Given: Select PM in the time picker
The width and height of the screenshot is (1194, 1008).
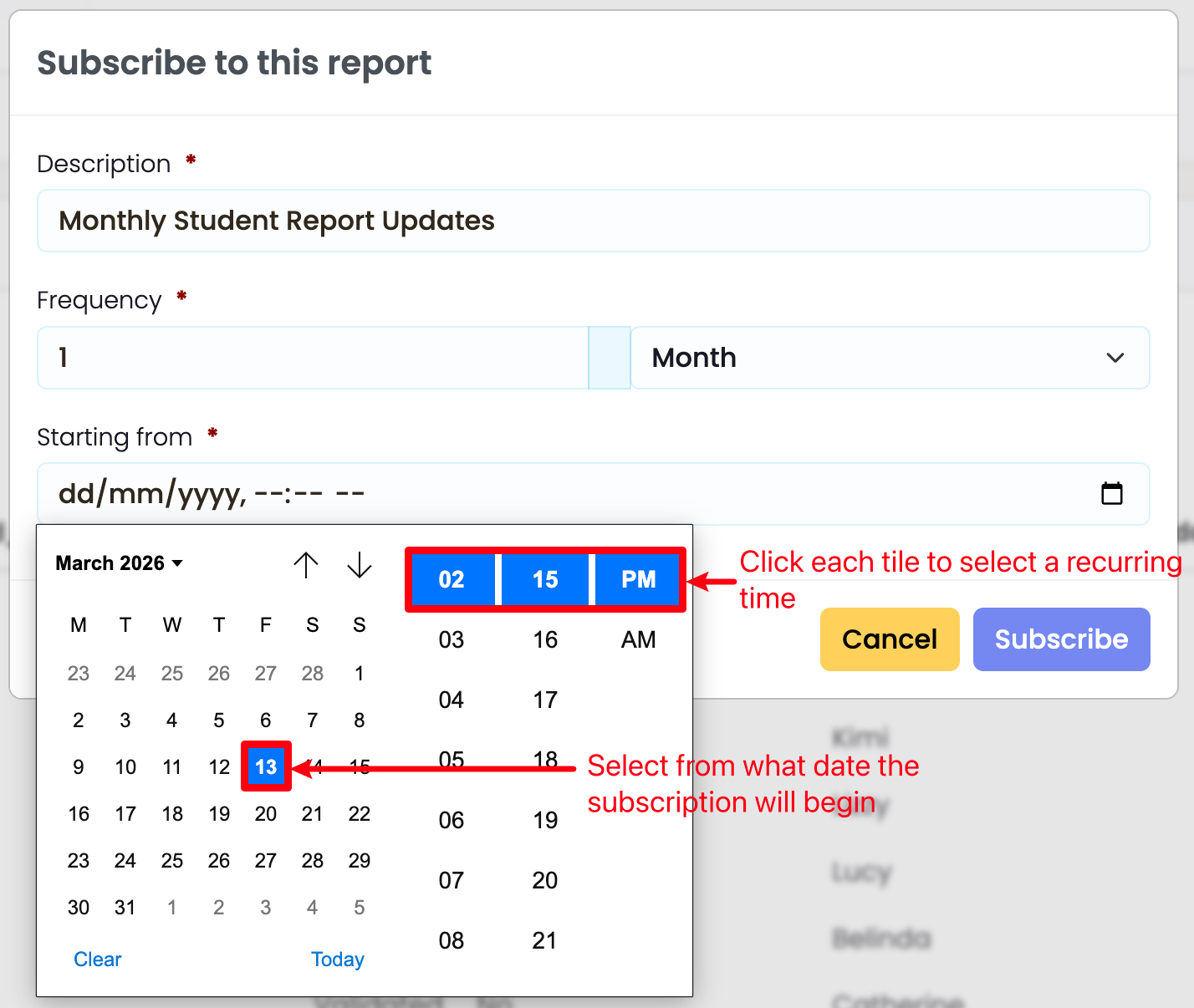Looking at the screenshot, I should [x=638, y=580].
